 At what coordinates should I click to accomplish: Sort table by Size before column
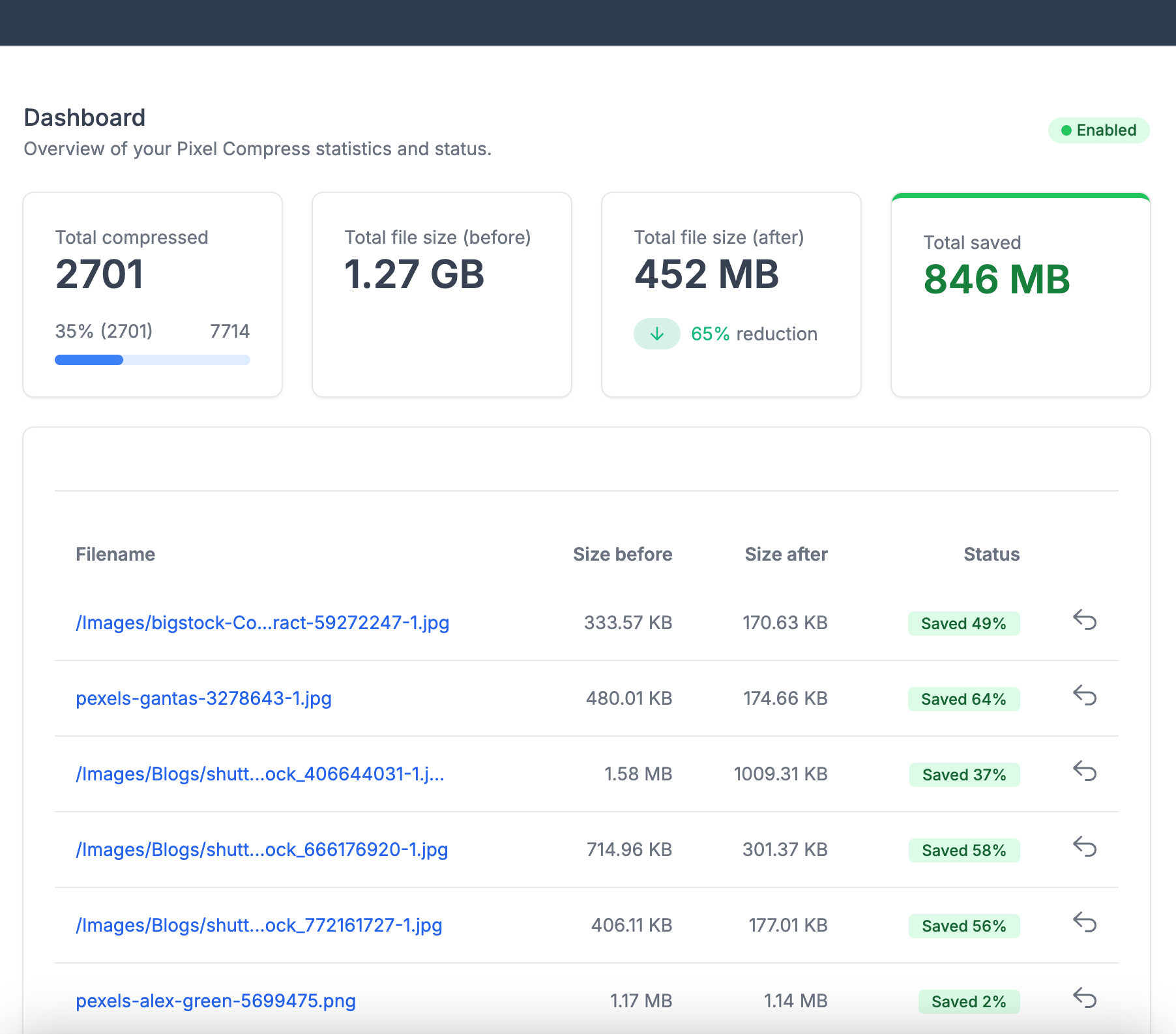(x=622, y=554)
